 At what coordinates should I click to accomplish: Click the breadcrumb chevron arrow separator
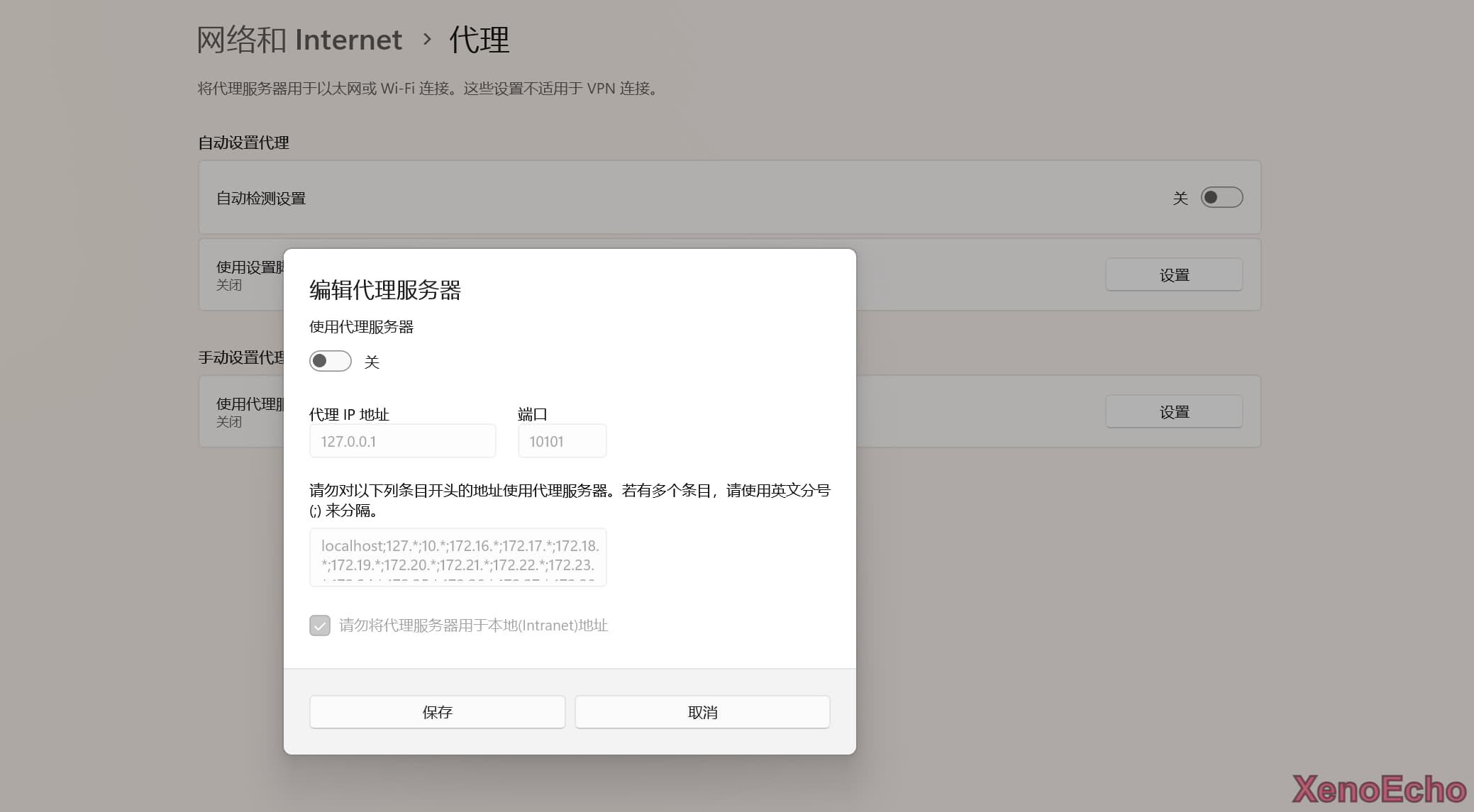tap(426, 39)
